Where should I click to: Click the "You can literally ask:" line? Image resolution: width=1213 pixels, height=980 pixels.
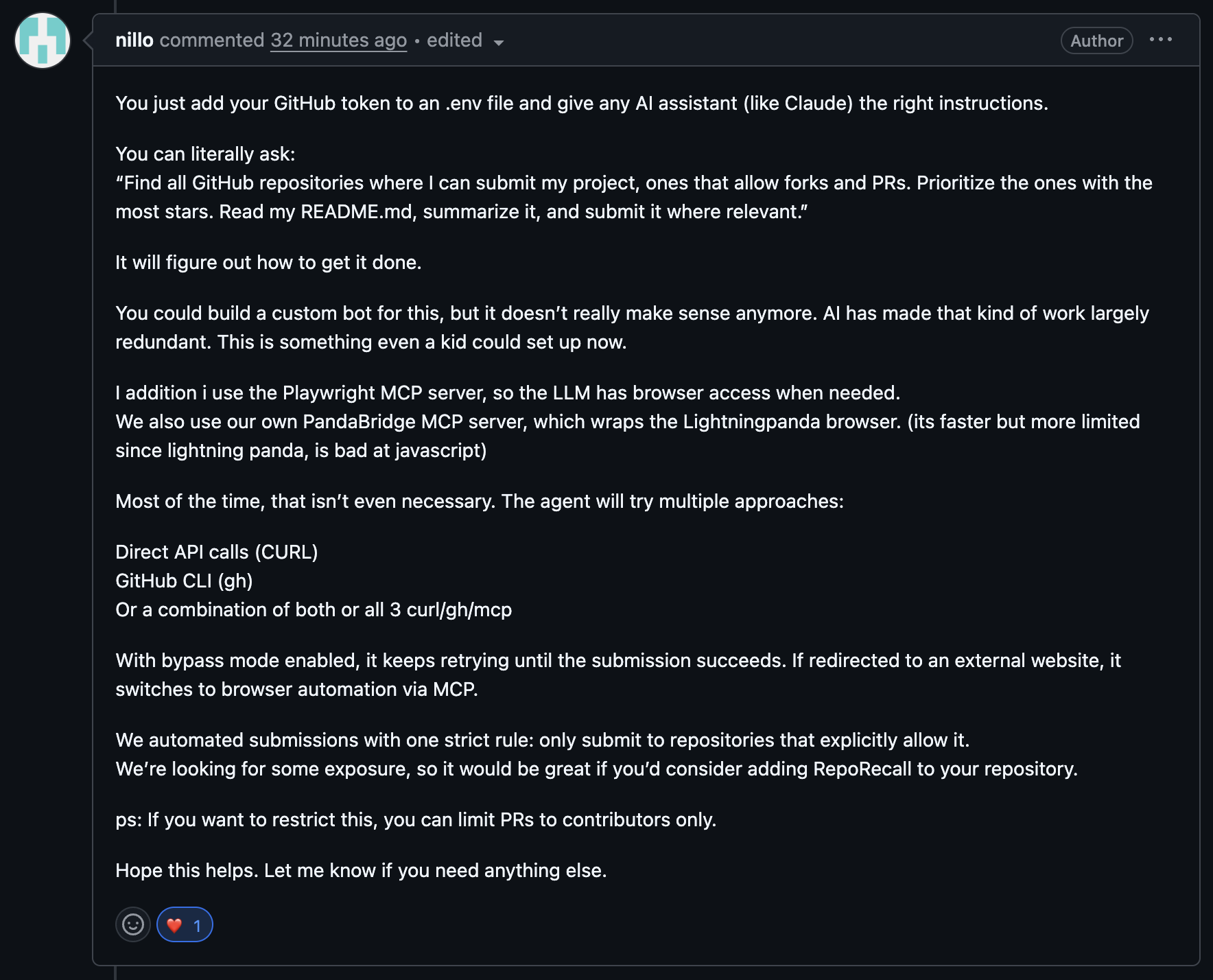[x=205, y=154]
